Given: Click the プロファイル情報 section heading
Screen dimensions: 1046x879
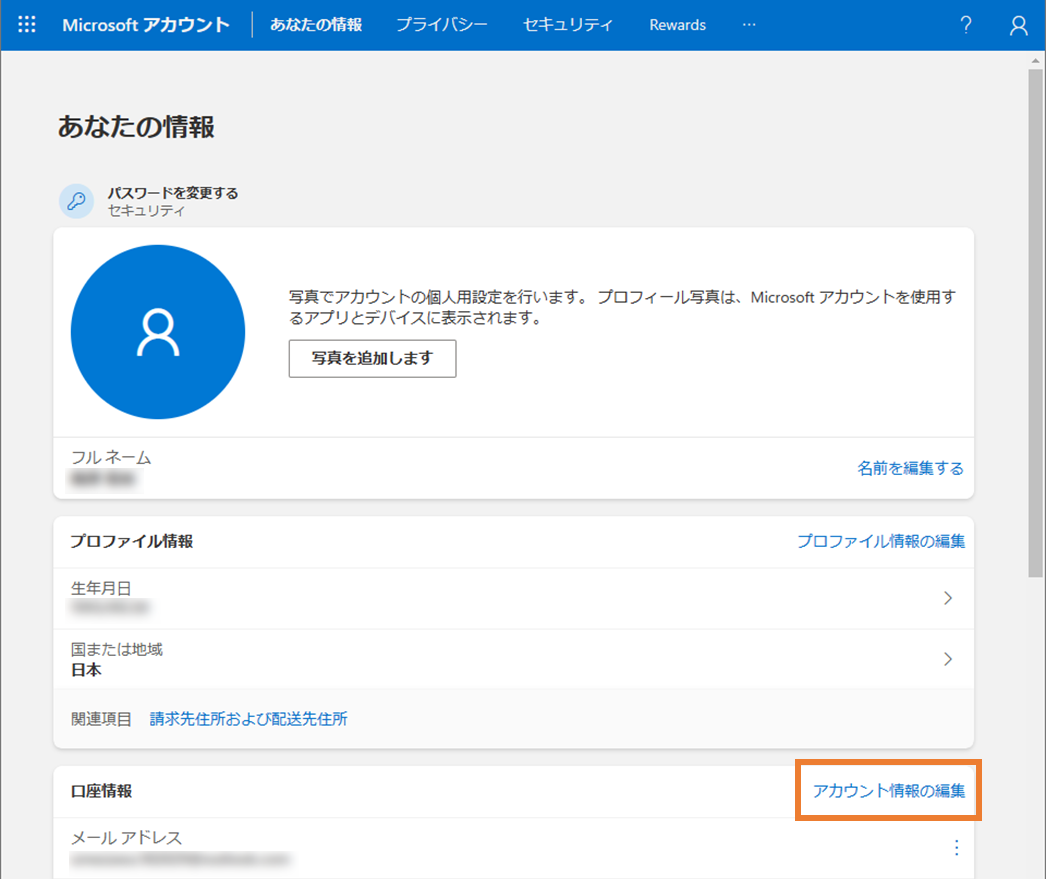Looking at the screenshot, I should pos(131,541).
